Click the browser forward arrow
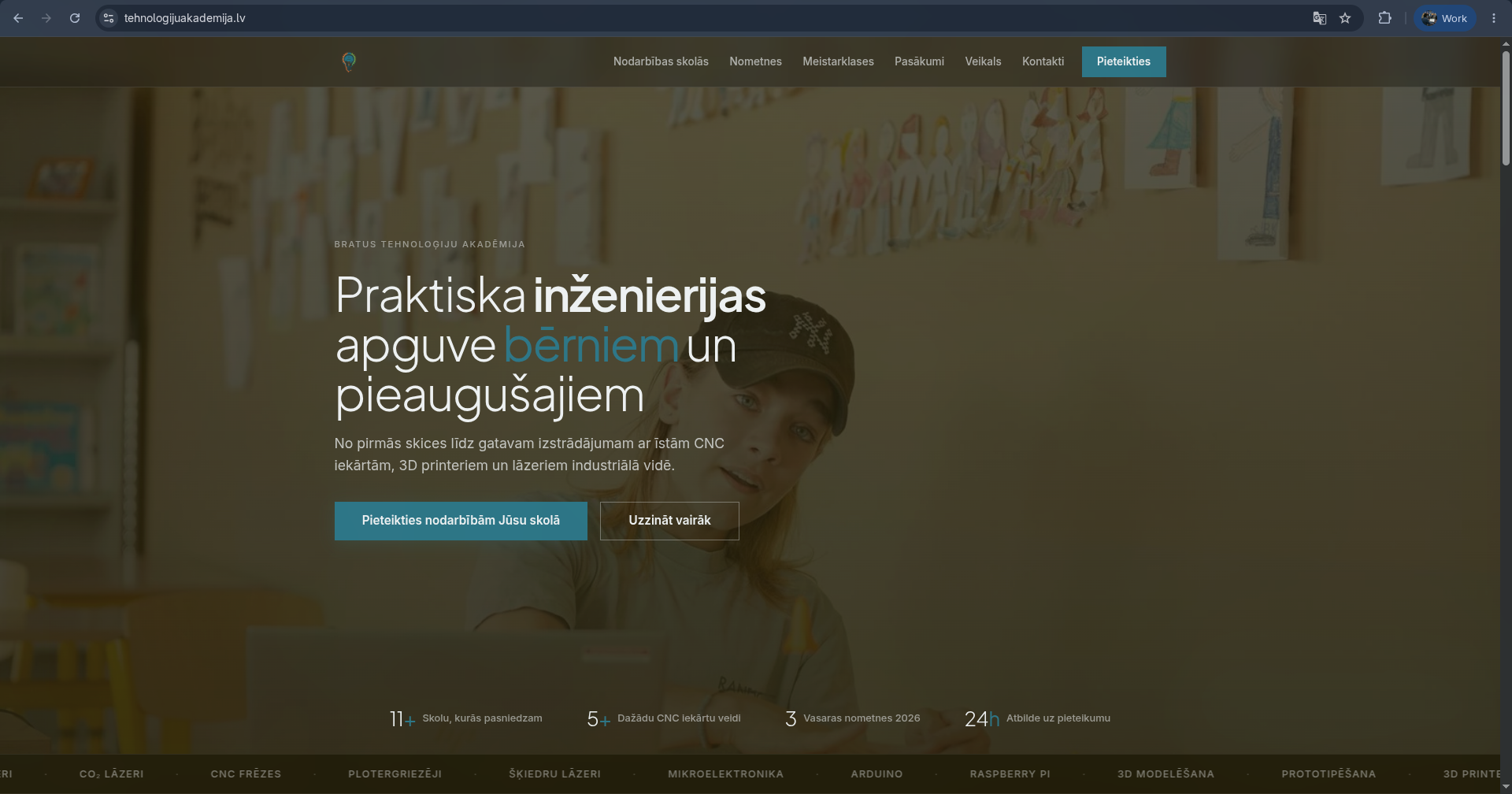Viewport: 1512px width, 794px height. click(x=46, y=18)
